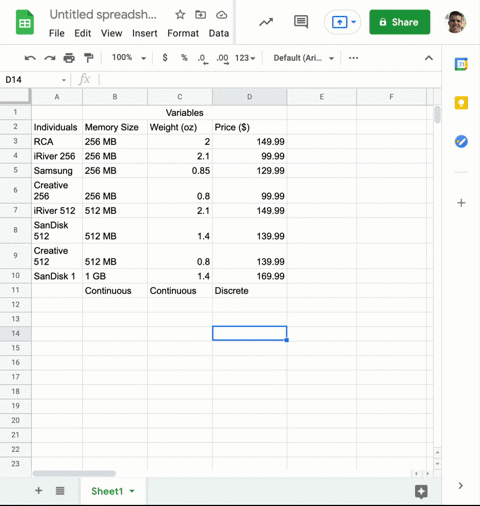Open the Google account avatar
Screen dimensions: 480x506
coord(456,22)
